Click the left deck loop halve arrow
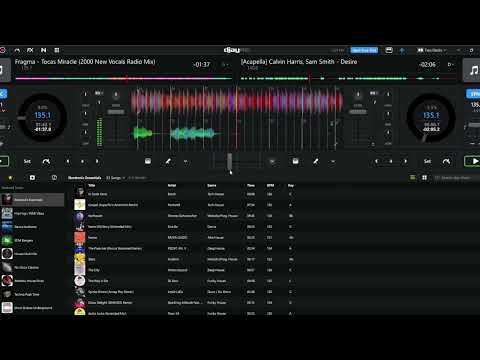The width and height of the screenshot is (480, 360). 68,161
